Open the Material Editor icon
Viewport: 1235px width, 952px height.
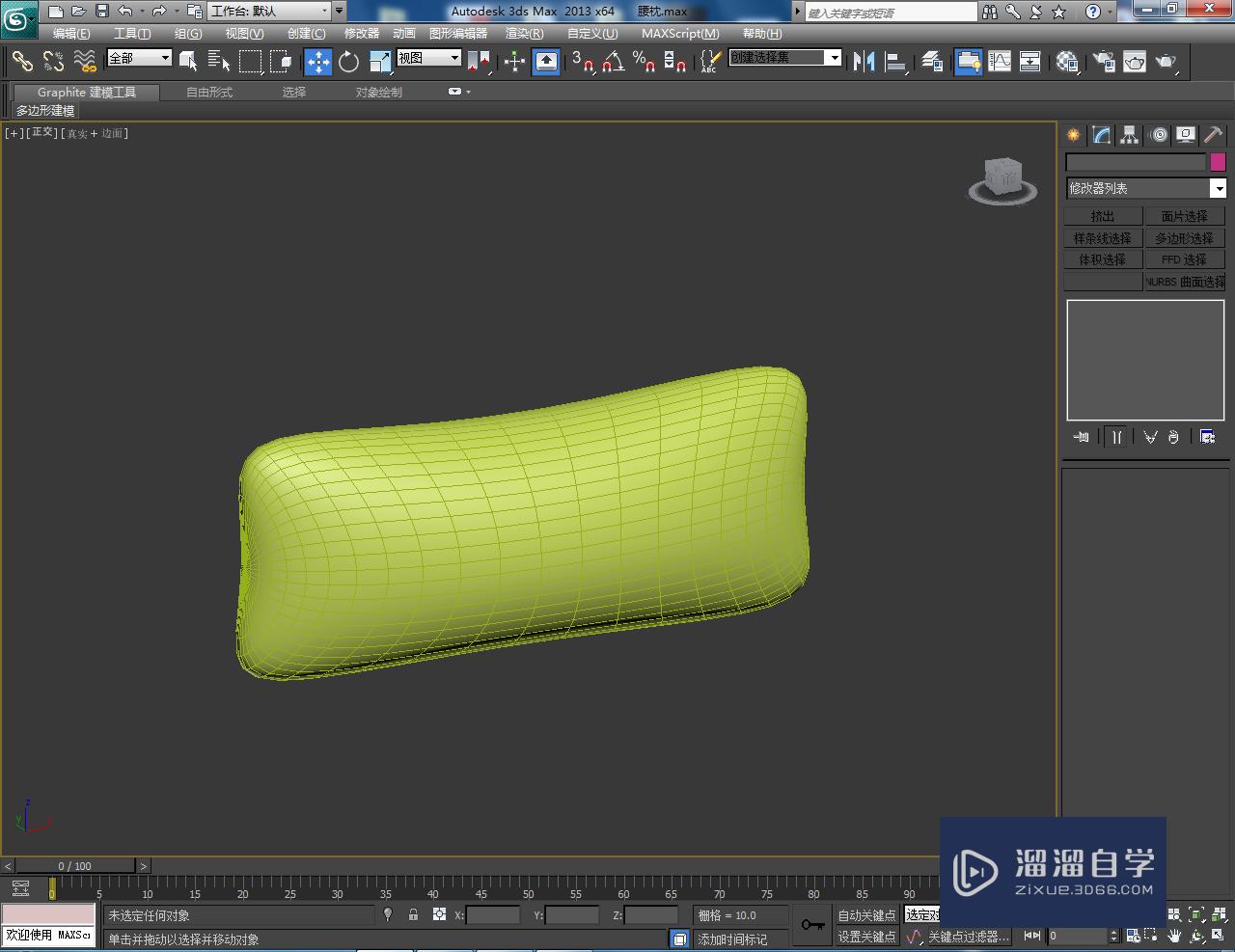click(1066, 62)
